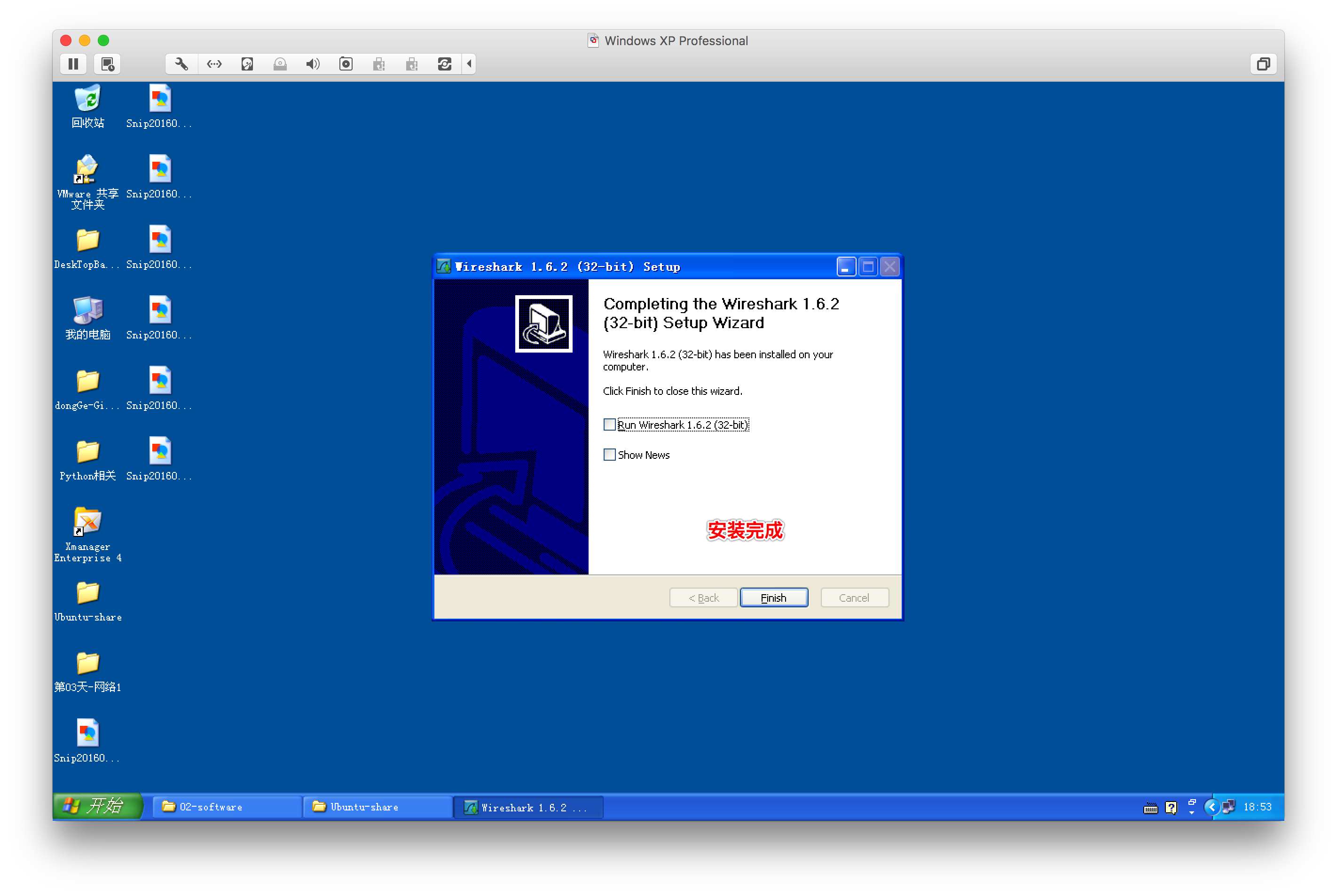The image size is (1337, 896).
Task: Open VMware settings wrench icon
Action: pos(181,64)
